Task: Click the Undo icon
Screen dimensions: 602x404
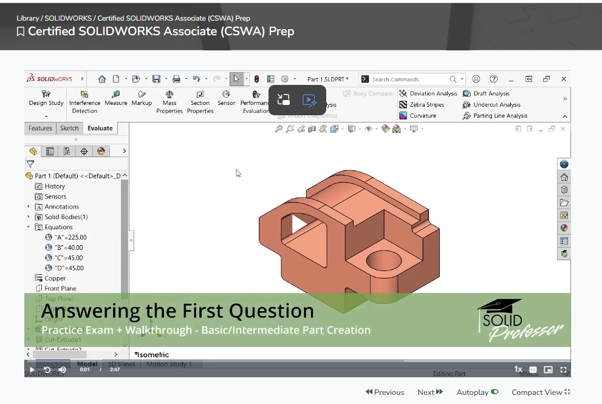Action: pyautogui.click(x=196, y=79)
